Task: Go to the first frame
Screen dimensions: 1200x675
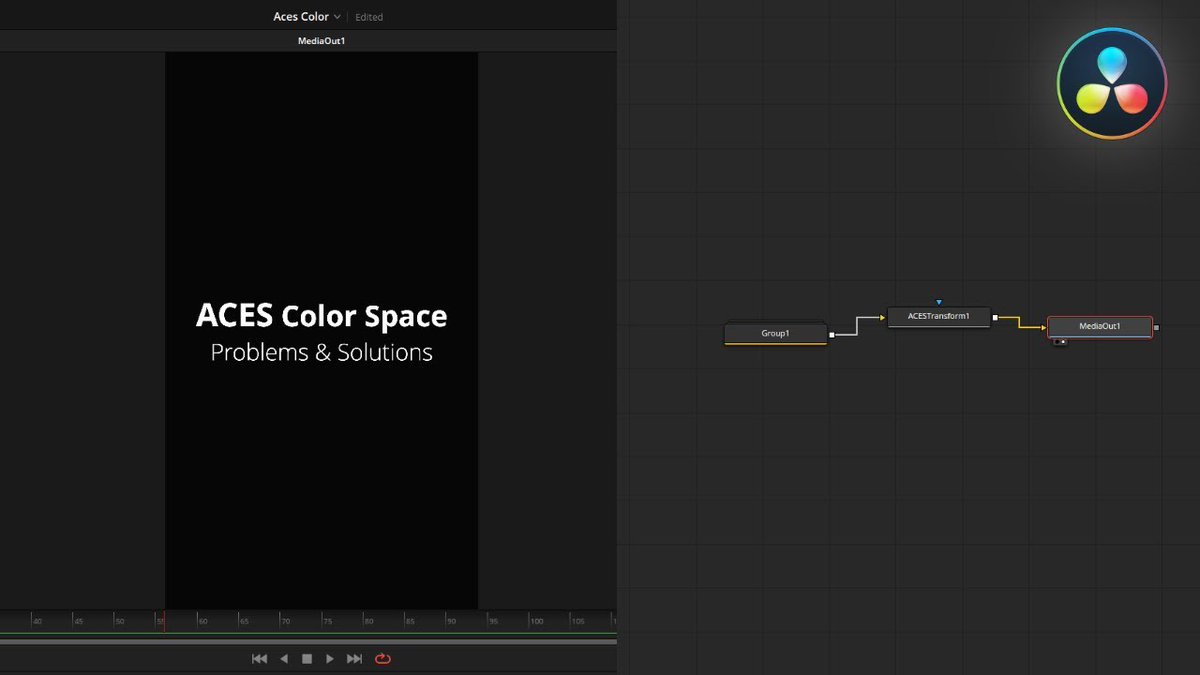Action: (259, 659)
